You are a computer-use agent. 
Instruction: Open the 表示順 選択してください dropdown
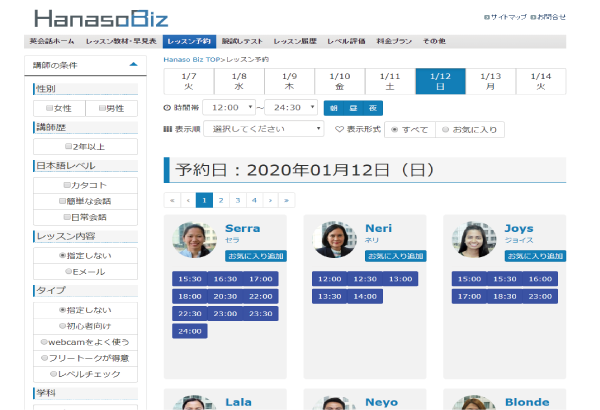pyautogui.click(x=264, y=129)
